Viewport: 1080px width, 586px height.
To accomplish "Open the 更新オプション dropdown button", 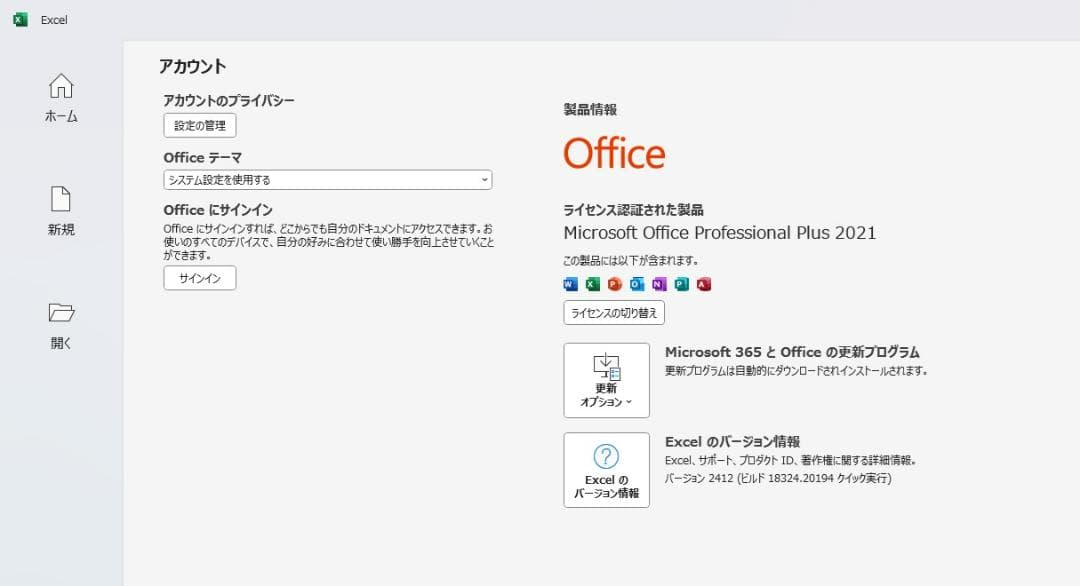I will [606, 380].
